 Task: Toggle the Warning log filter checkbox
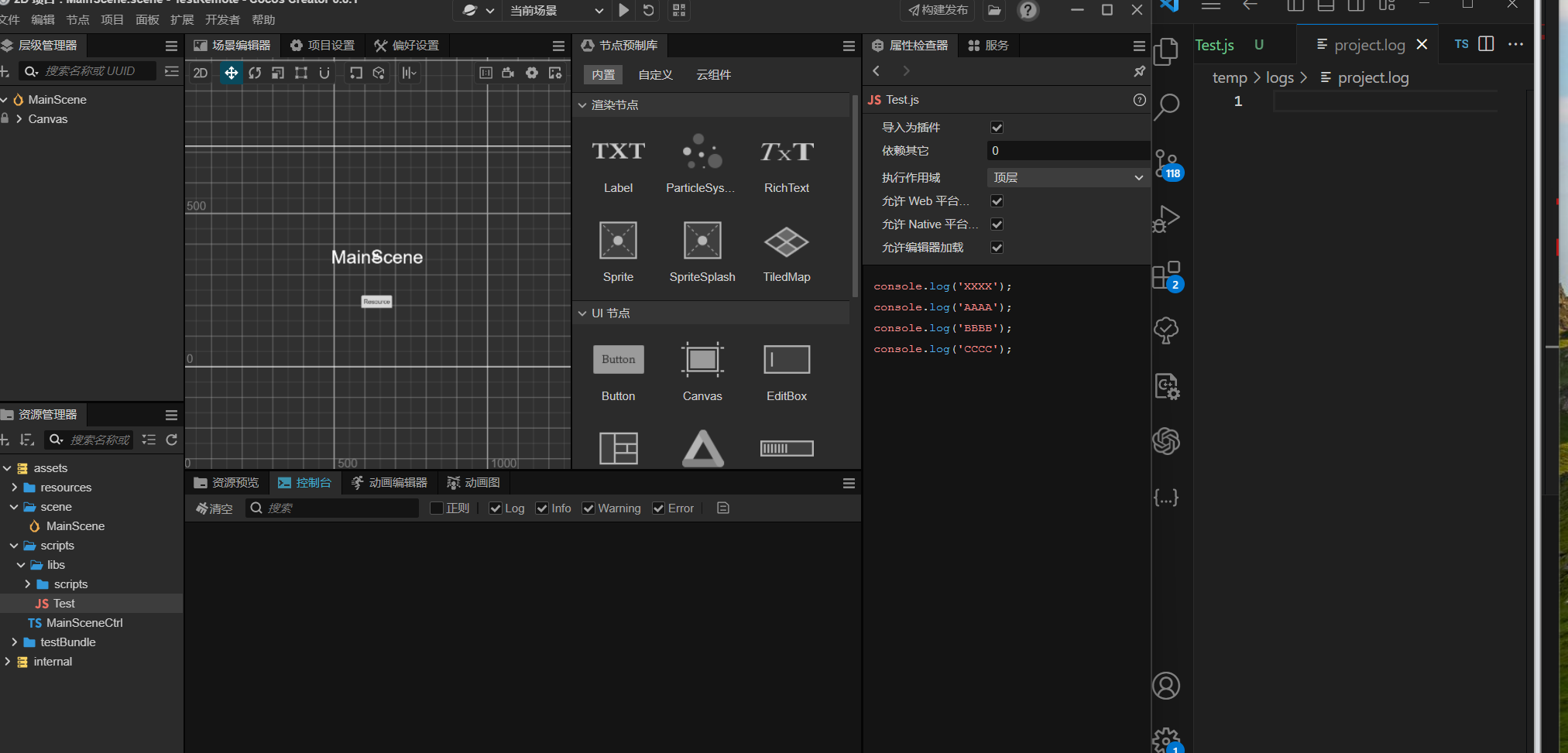click(x=588, y=508)
